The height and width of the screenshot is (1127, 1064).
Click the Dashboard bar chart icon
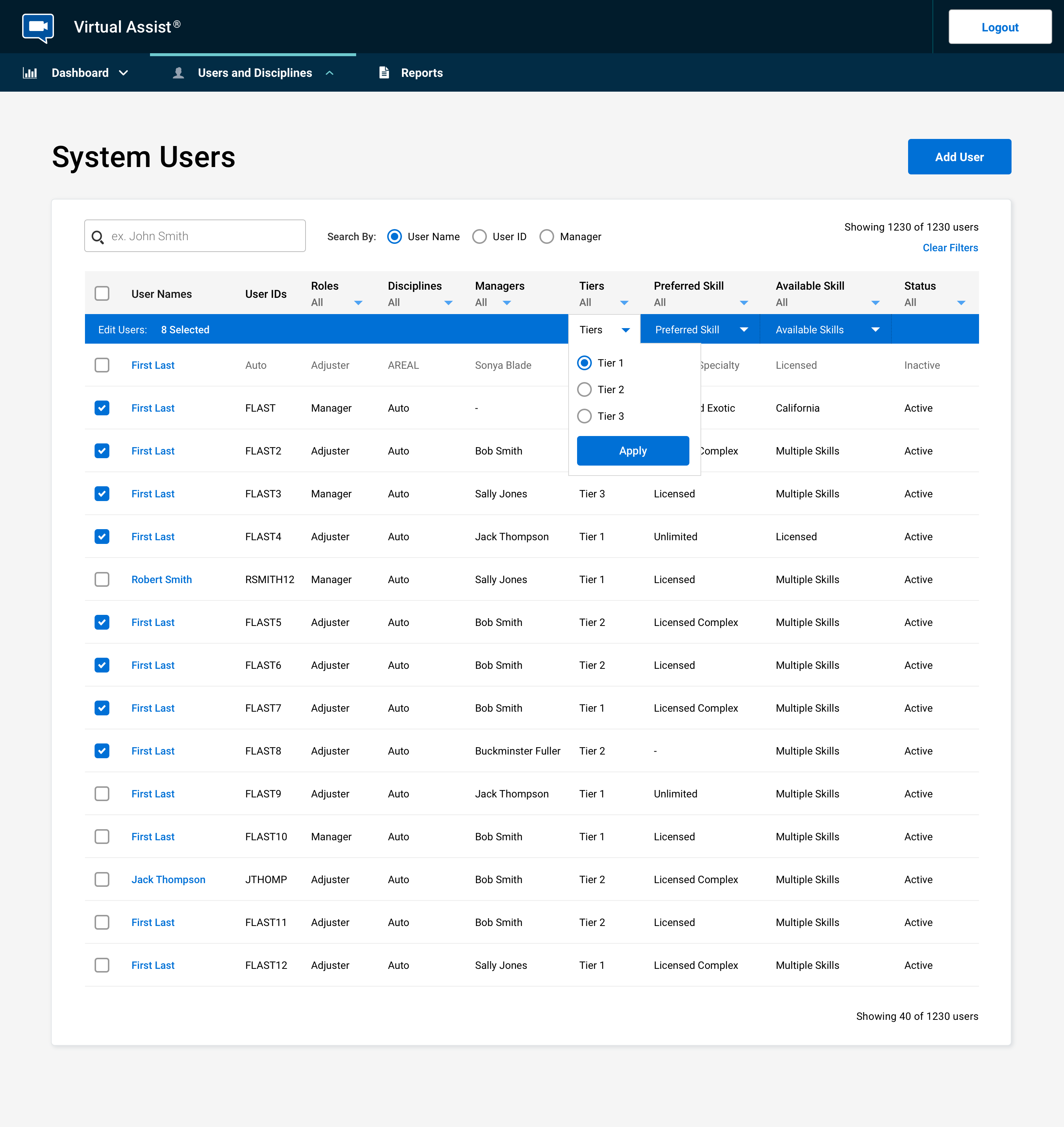30,72
